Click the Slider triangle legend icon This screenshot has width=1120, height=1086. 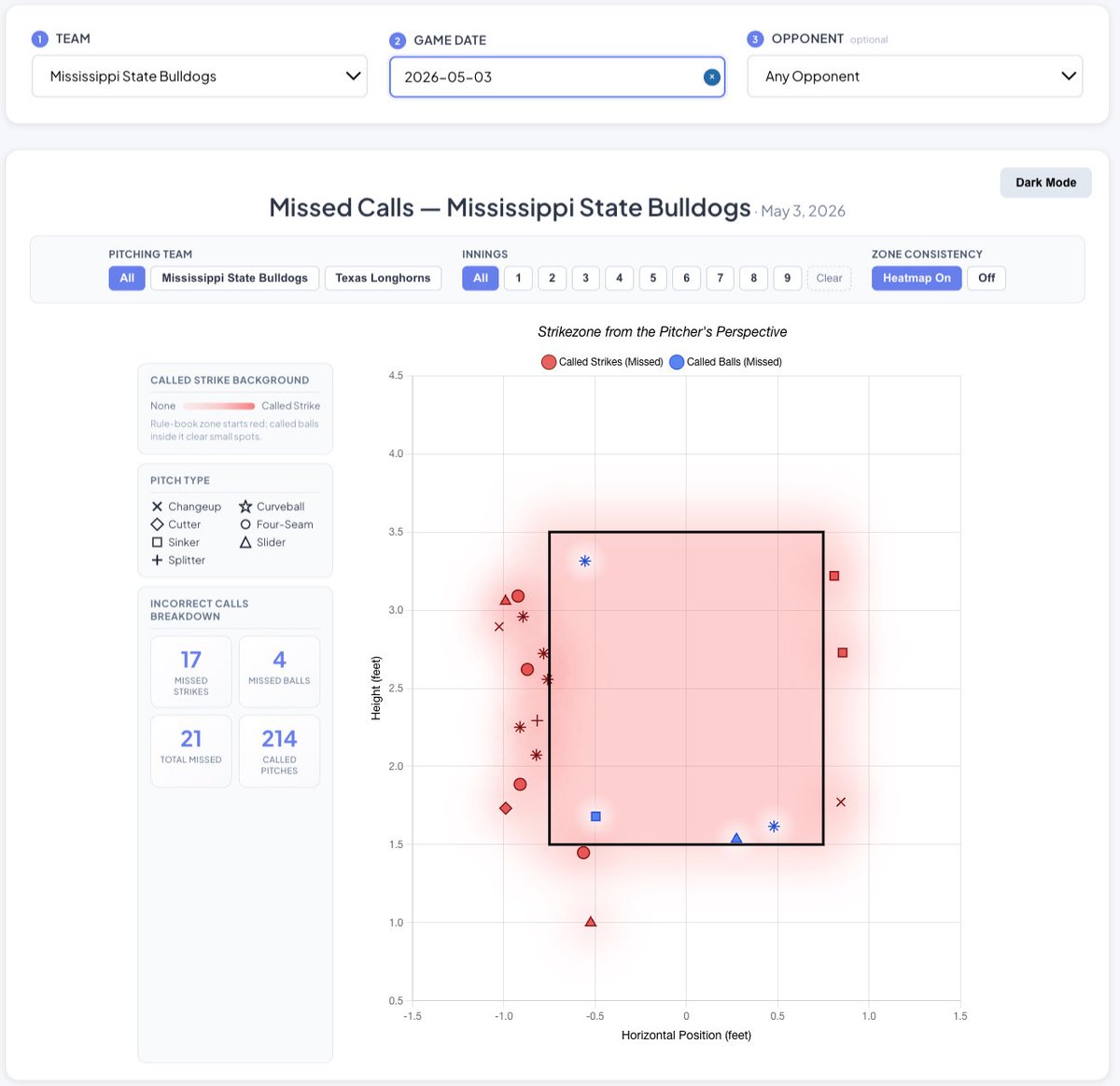tap(245, 542)
